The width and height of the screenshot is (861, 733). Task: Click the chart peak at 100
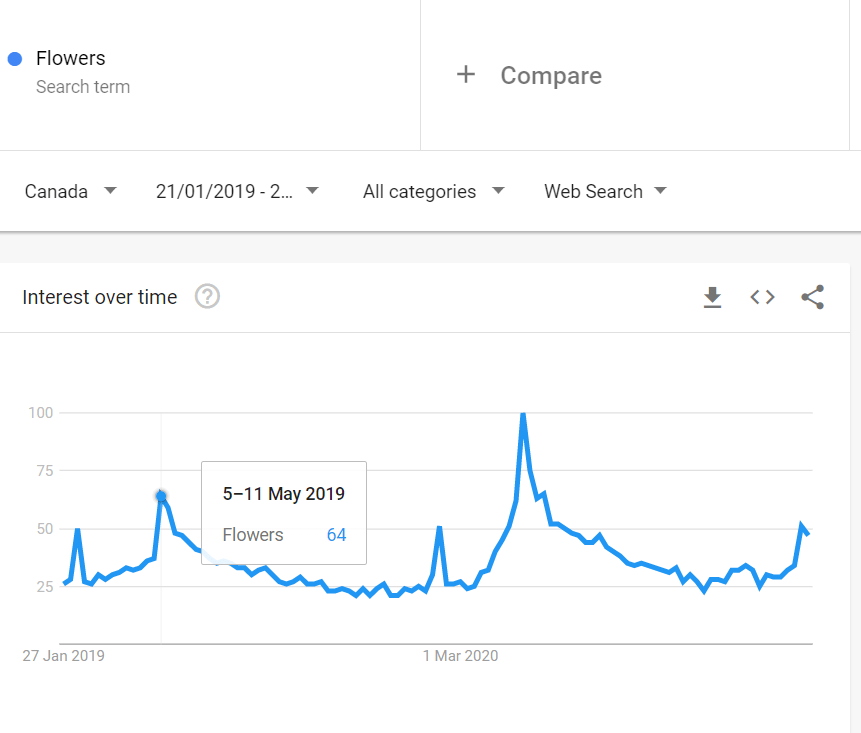522,414
